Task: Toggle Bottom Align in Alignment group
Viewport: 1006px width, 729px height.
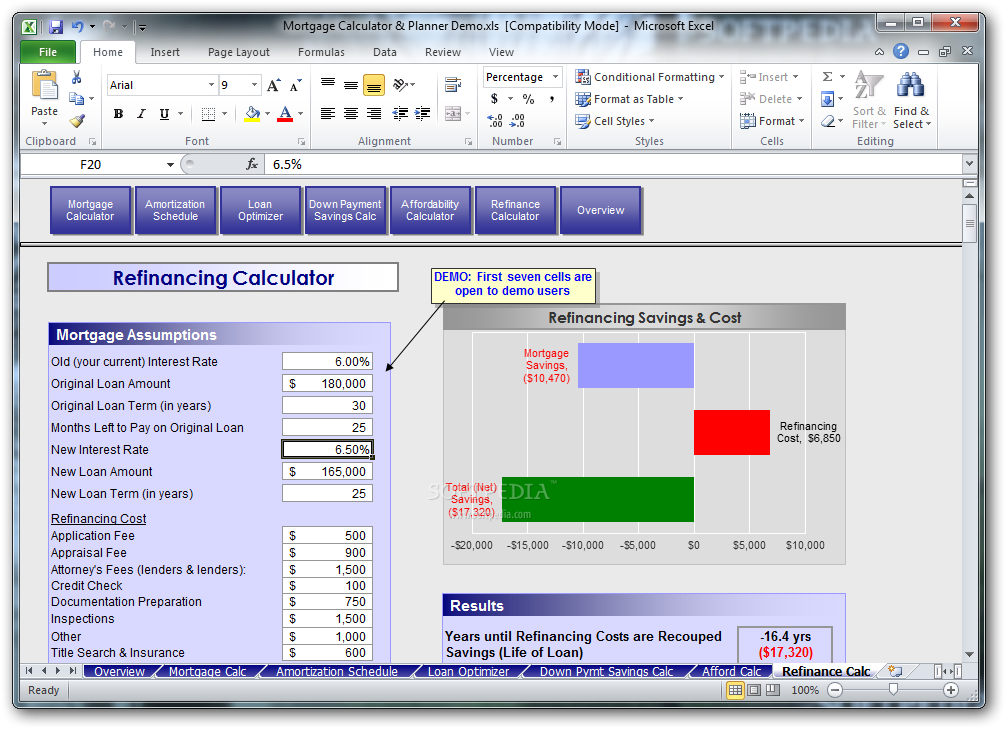Action: pyautogui.click(x=374, y=85)
